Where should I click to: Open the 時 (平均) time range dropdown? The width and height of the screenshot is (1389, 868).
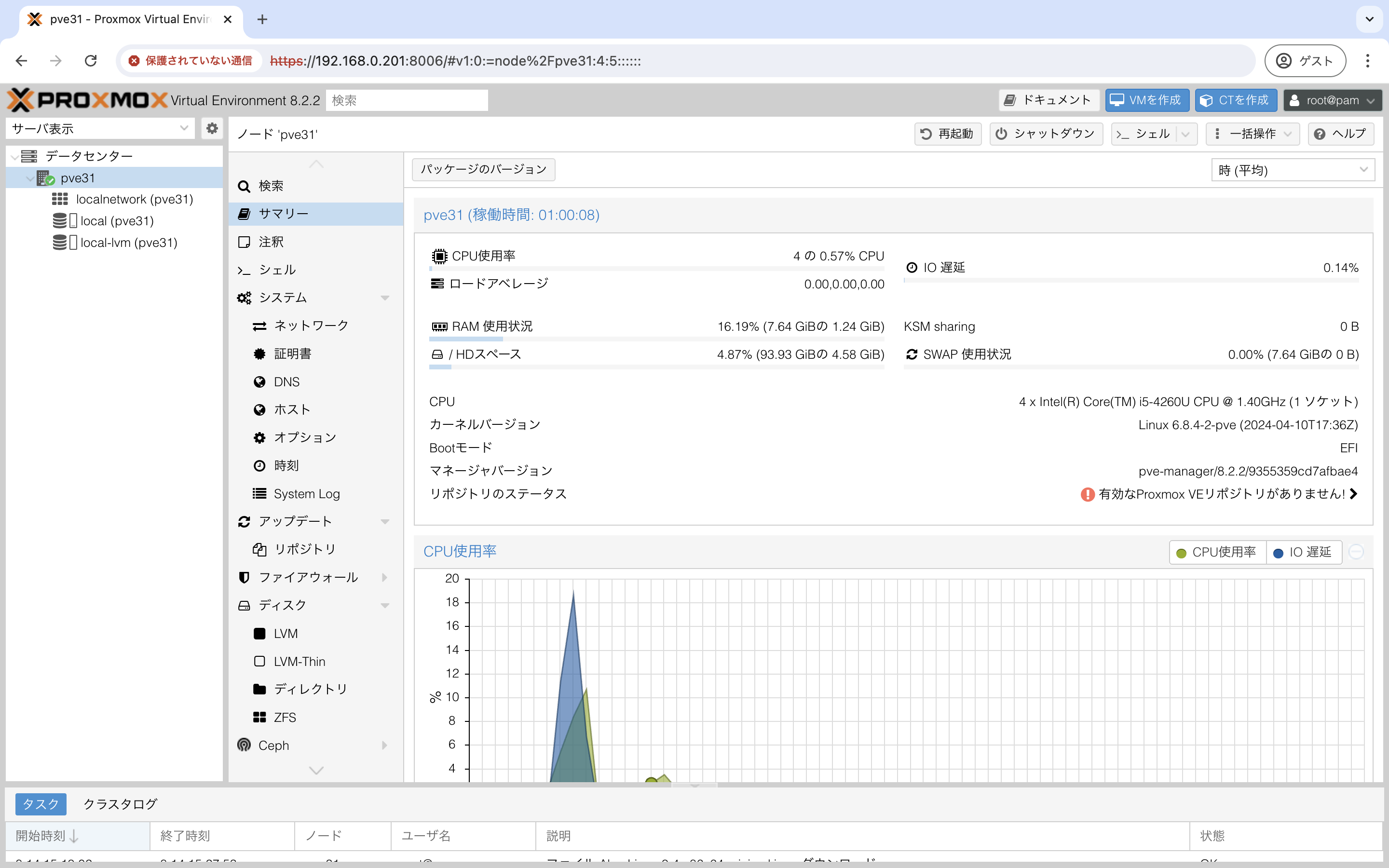(1293, 170)
